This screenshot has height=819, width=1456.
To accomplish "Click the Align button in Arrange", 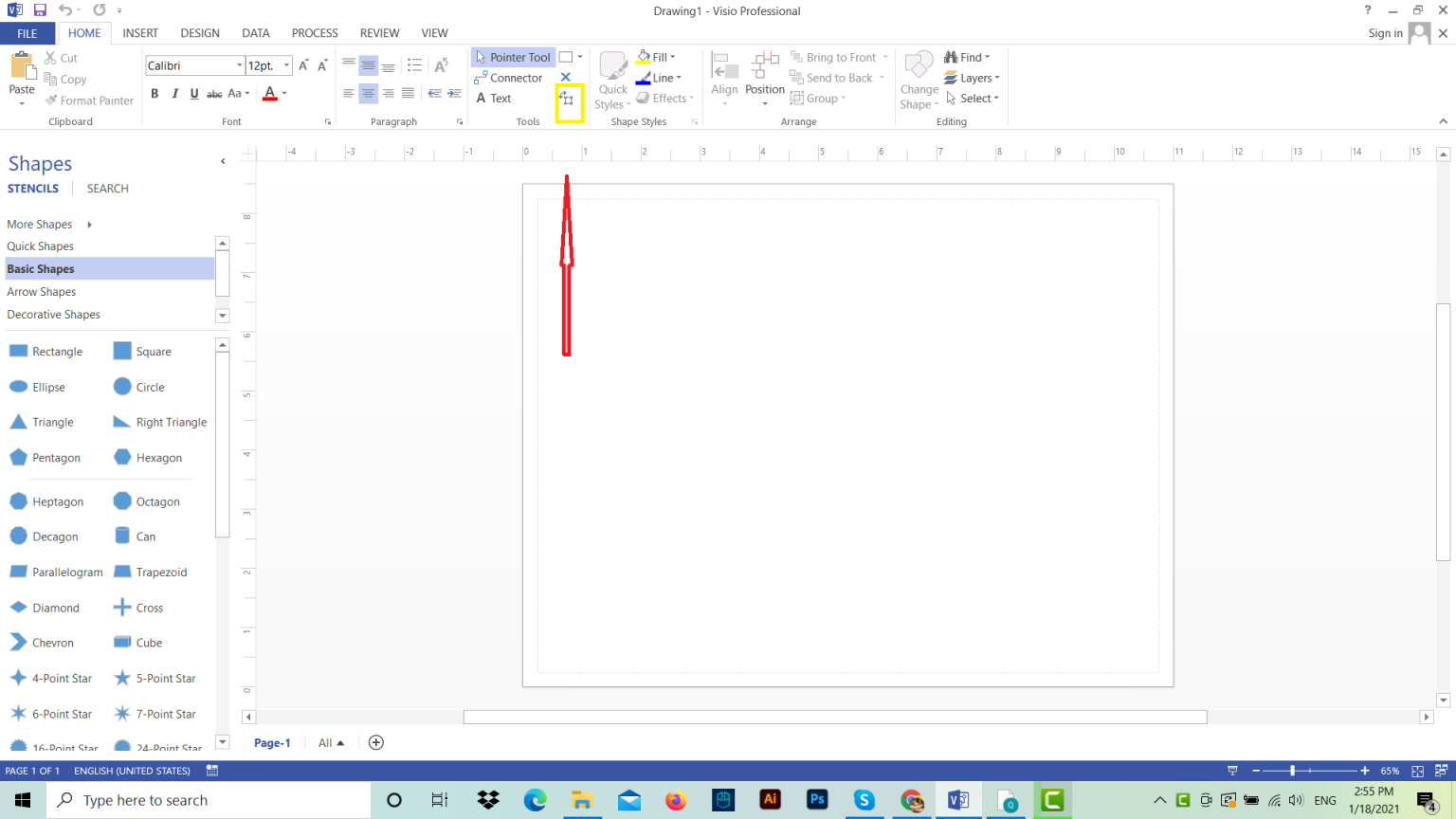I will pyautogui.click(x=724, y=76).
